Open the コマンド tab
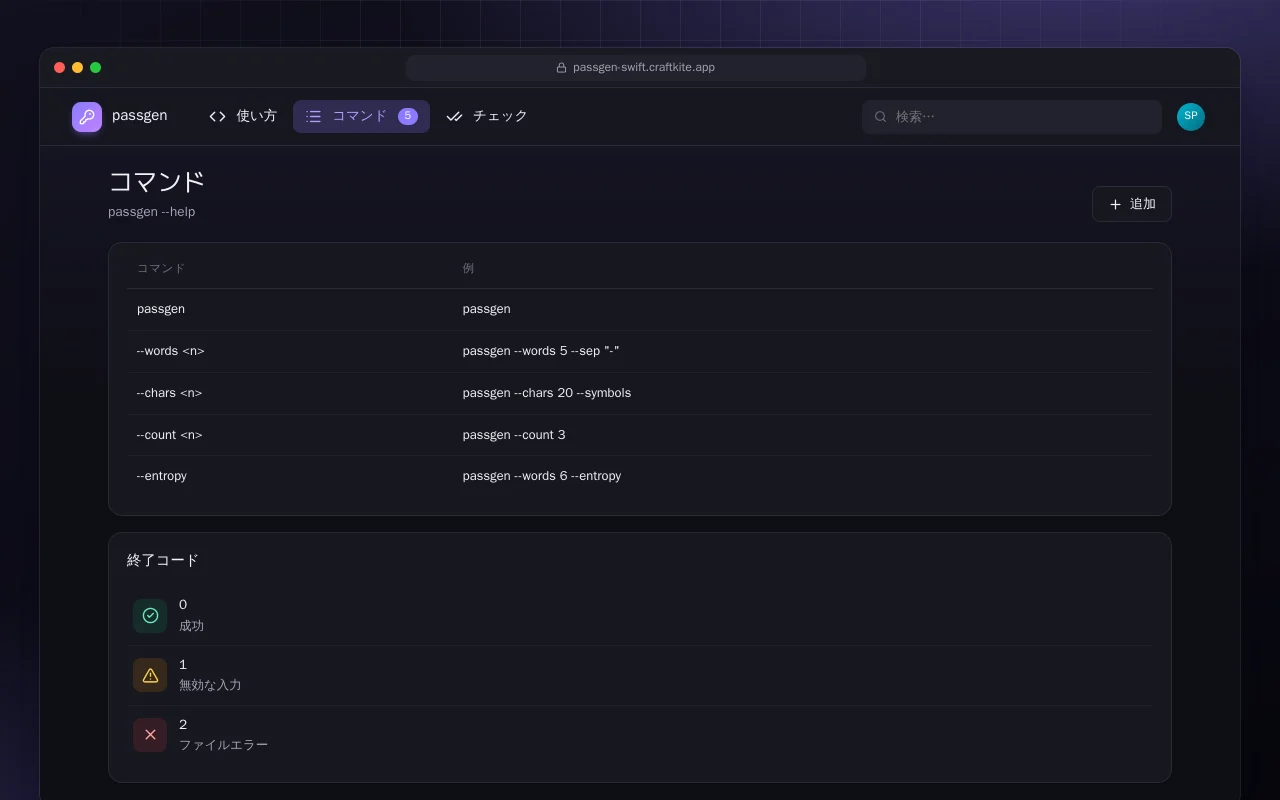This screenshot has width=1280, height=800. coord(361,116)
